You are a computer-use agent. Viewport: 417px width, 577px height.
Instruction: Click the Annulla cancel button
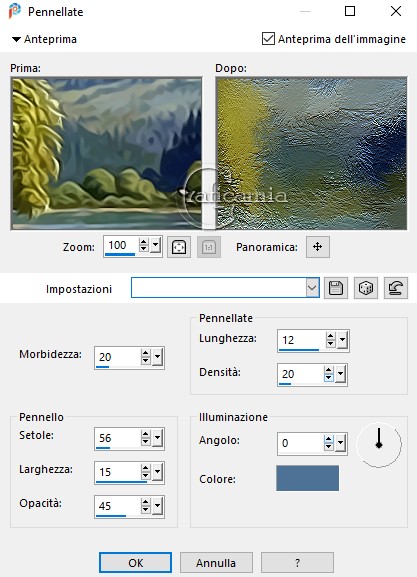click(216, 563)
